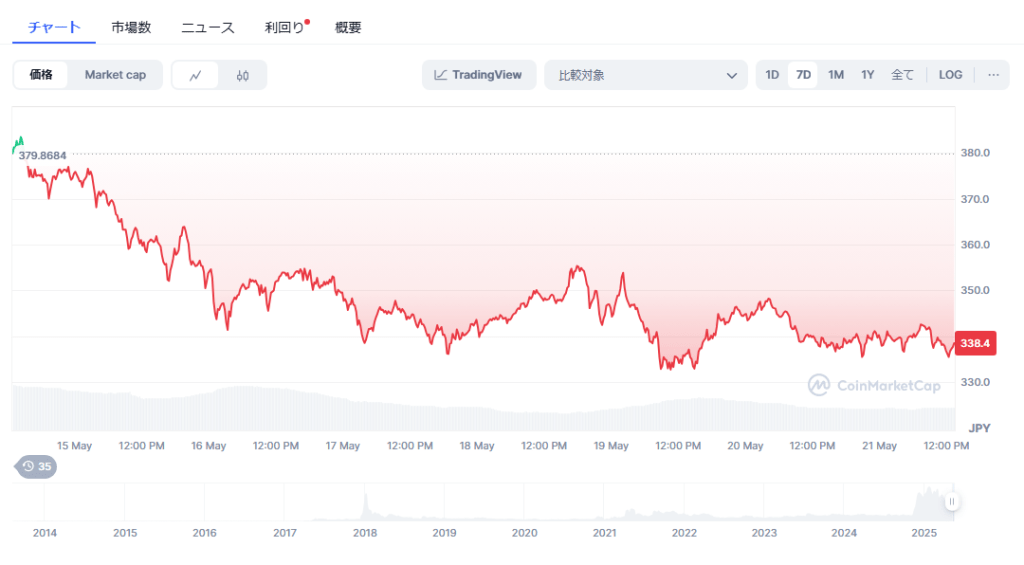Switch chart to Market cap

[x=115, y=75]
